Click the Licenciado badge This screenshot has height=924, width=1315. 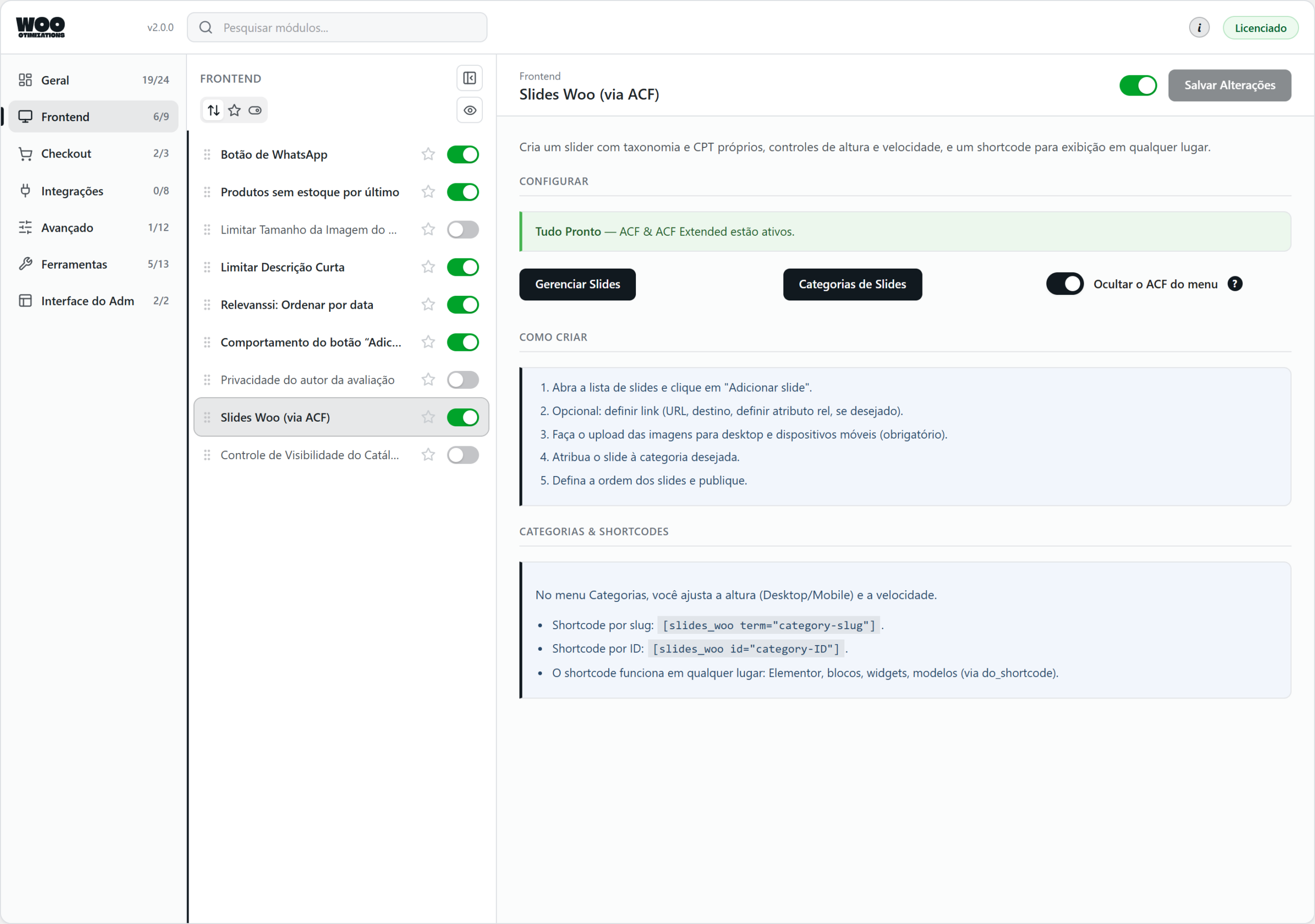point(1260,28)
